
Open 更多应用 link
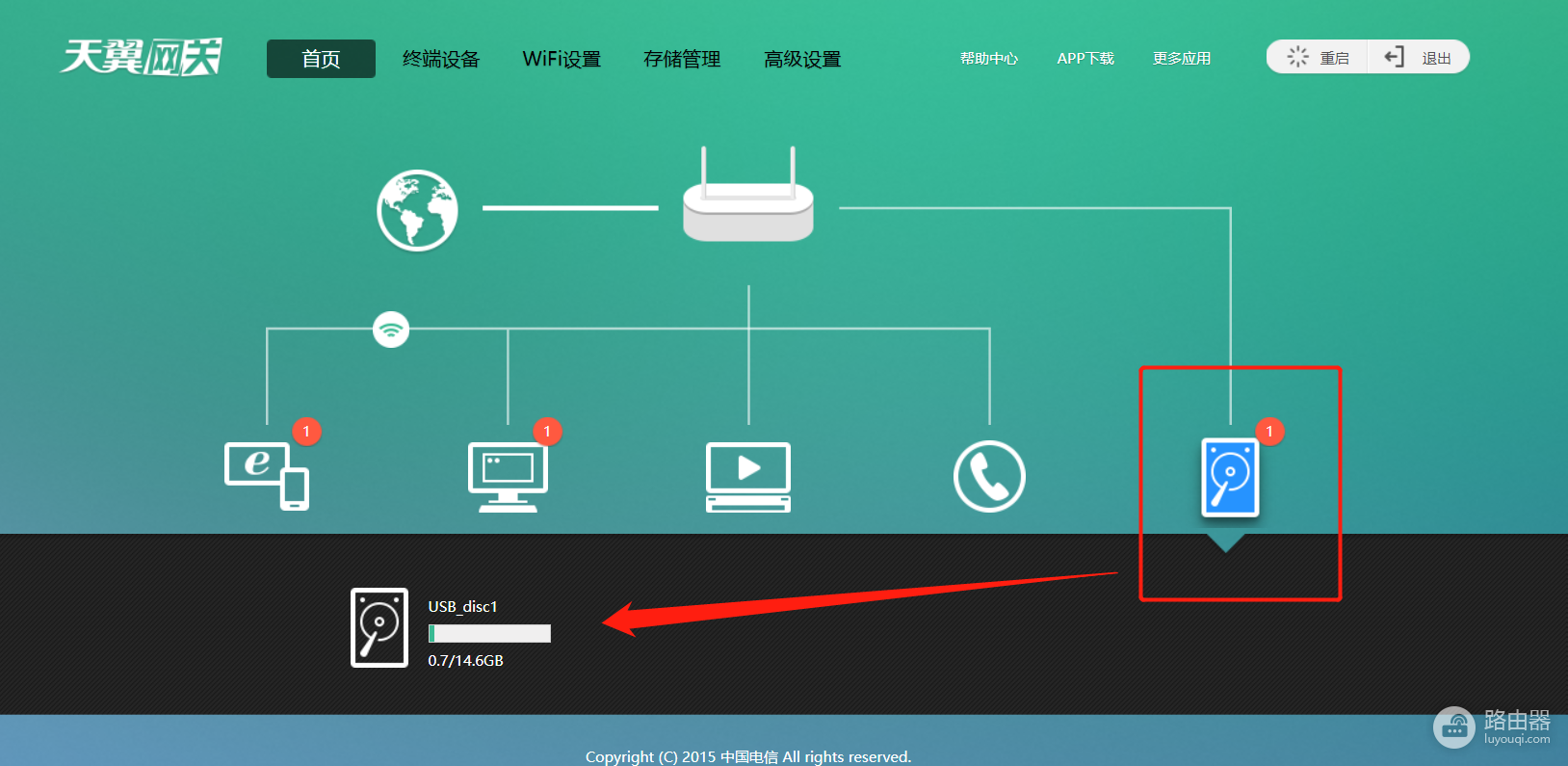(1182, 59)
